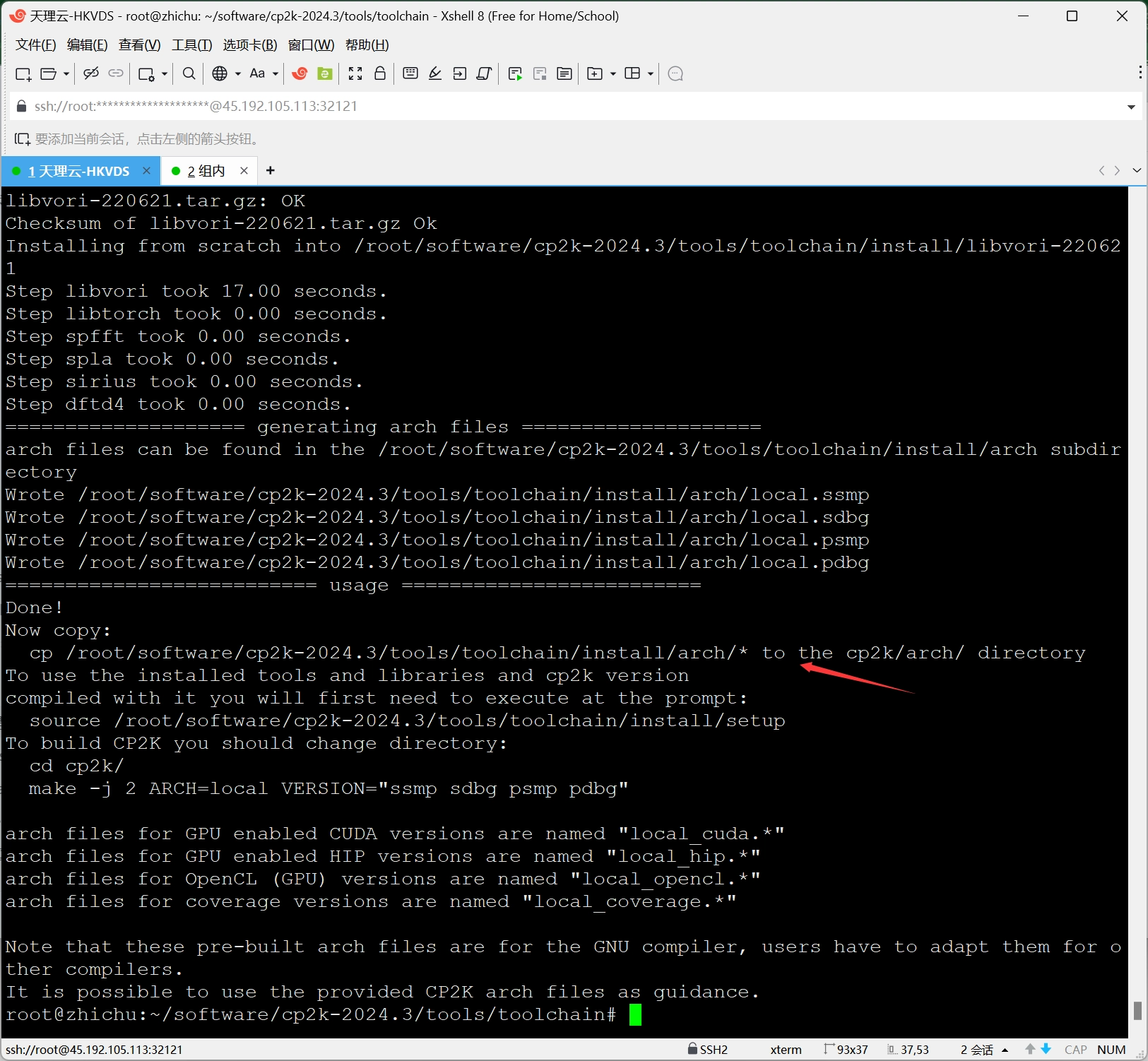Click the split layout panes icon
Image resolution: width=1148 pixels, height=1061 pixels.
633,73
